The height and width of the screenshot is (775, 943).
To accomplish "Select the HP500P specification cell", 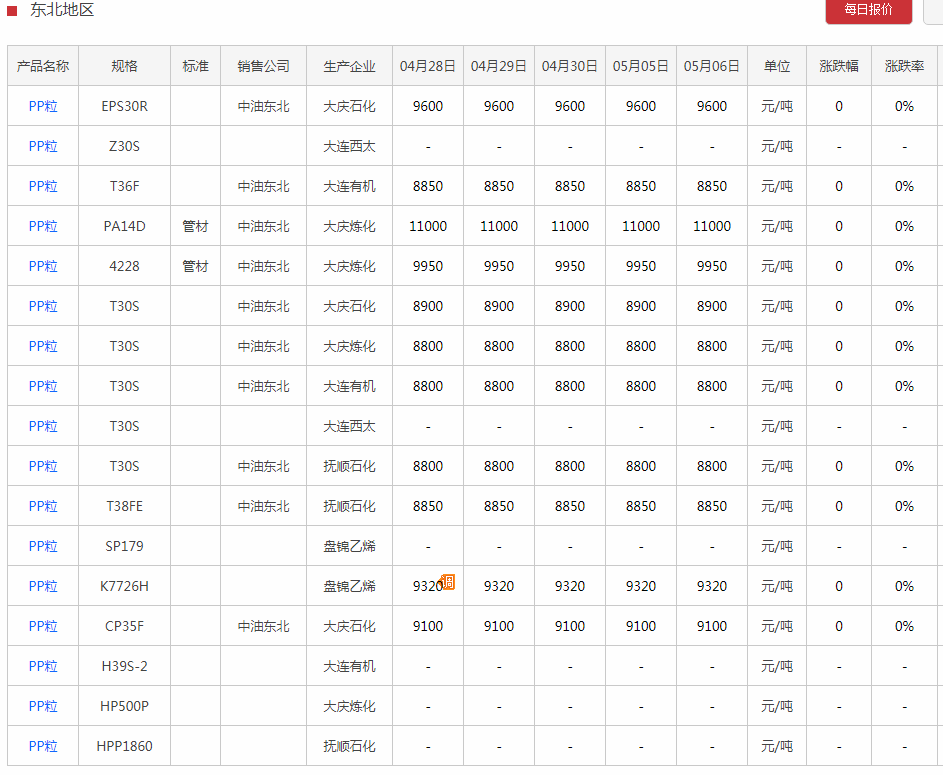I will (124, 706).
